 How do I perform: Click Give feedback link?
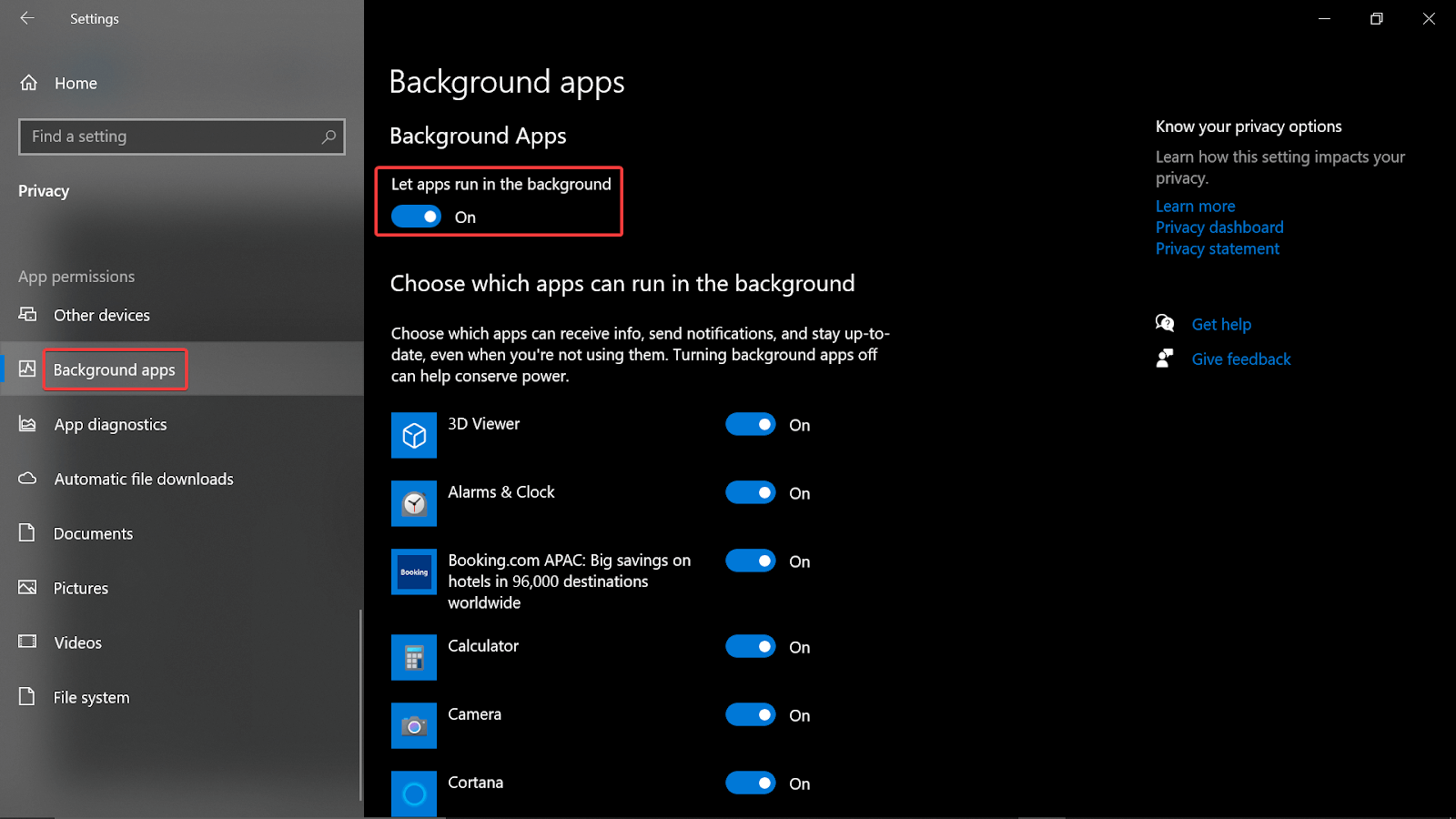1240,359
